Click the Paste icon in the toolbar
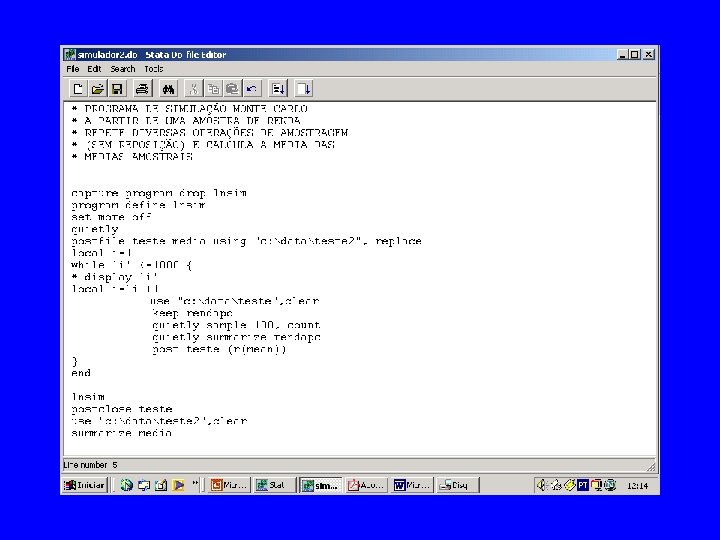Image resolution: width=720 pixels, height=540 pixels. 232,89
